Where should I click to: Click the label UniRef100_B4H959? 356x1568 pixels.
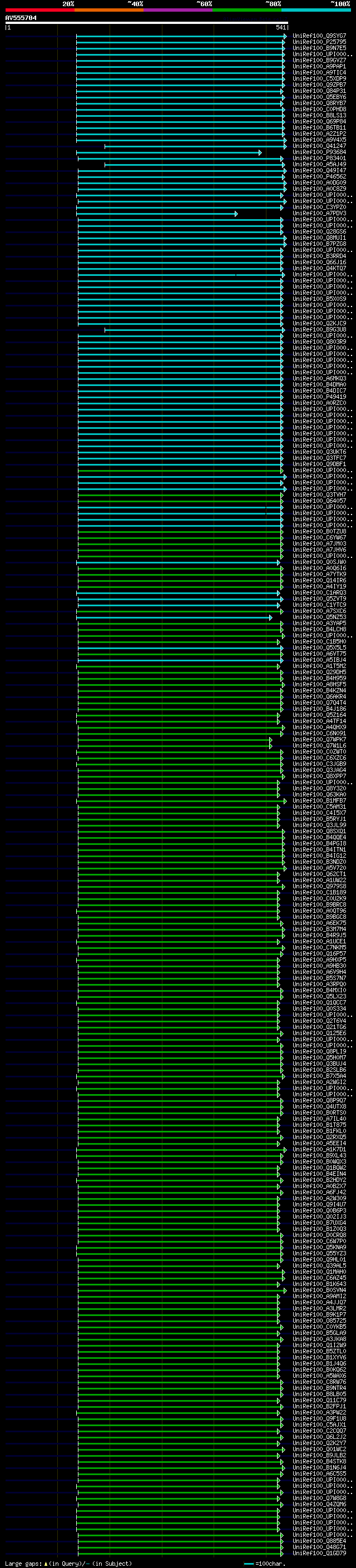pyautogui.click(x=319, y=679)
